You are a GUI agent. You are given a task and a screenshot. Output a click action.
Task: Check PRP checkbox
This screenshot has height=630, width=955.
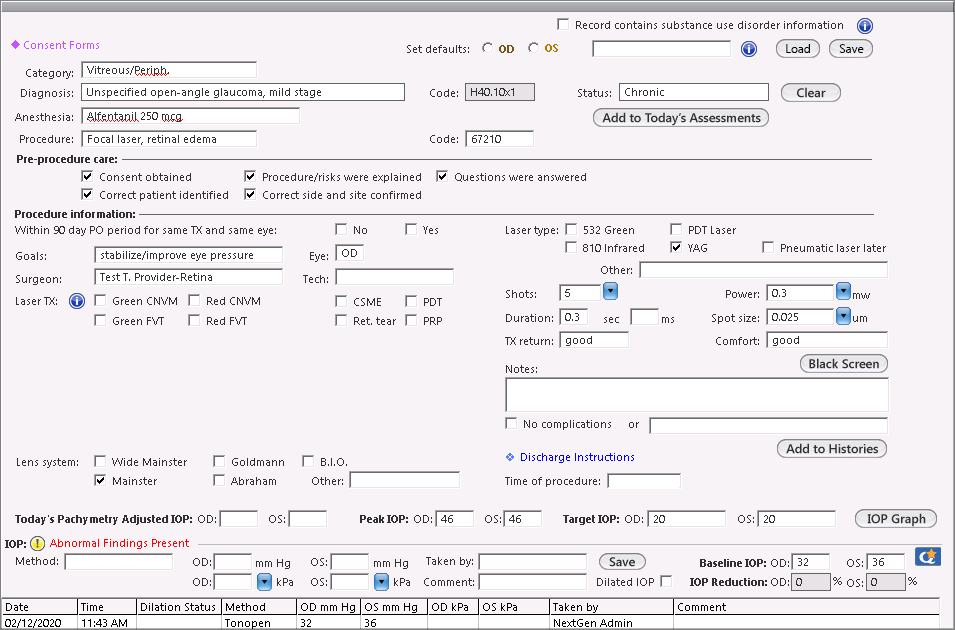pyautogui.click(x=412, y=320)
